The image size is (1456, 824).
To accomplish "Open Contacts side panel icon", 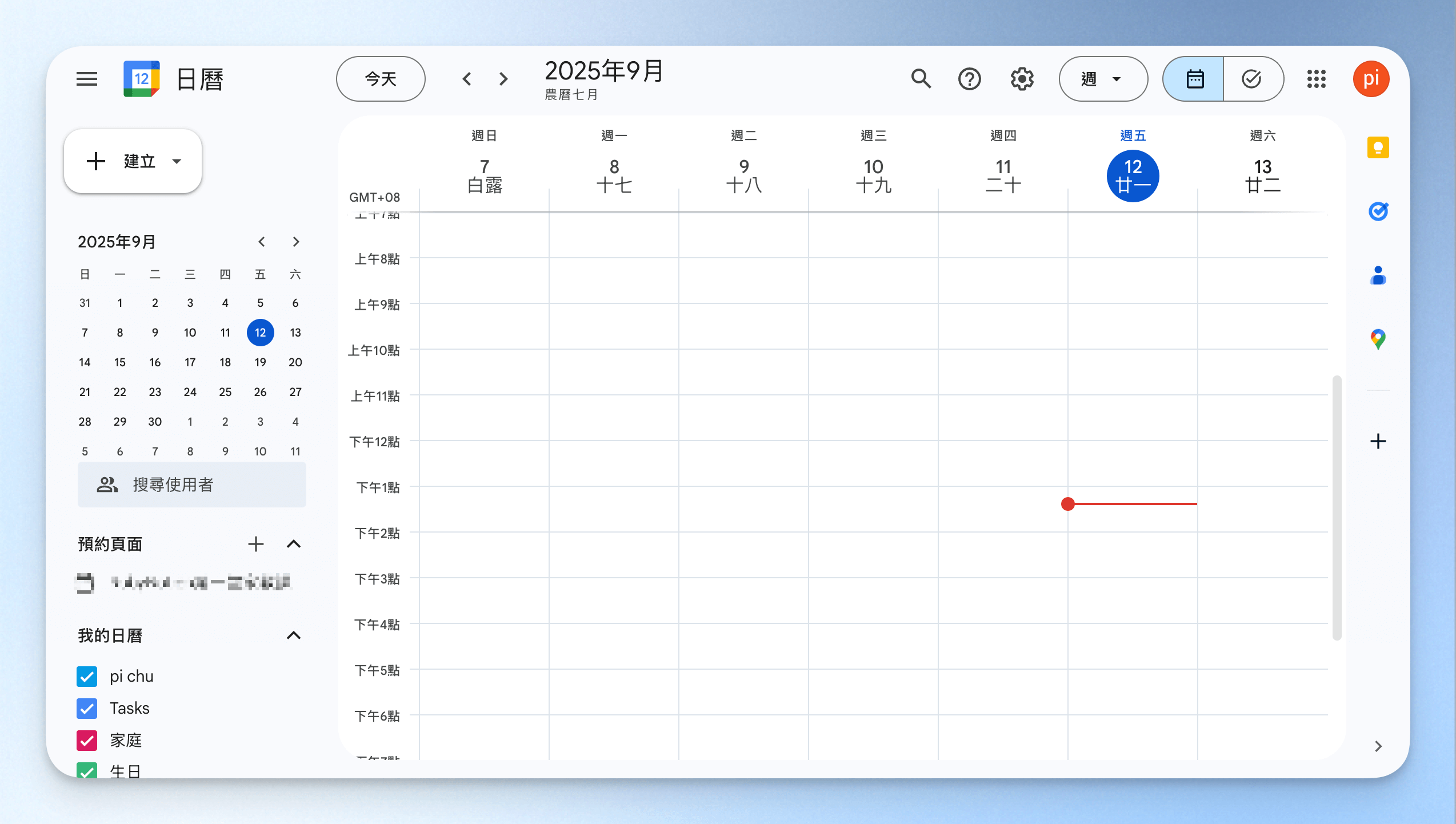I will pyautogui.click(x=1378, y=275).
